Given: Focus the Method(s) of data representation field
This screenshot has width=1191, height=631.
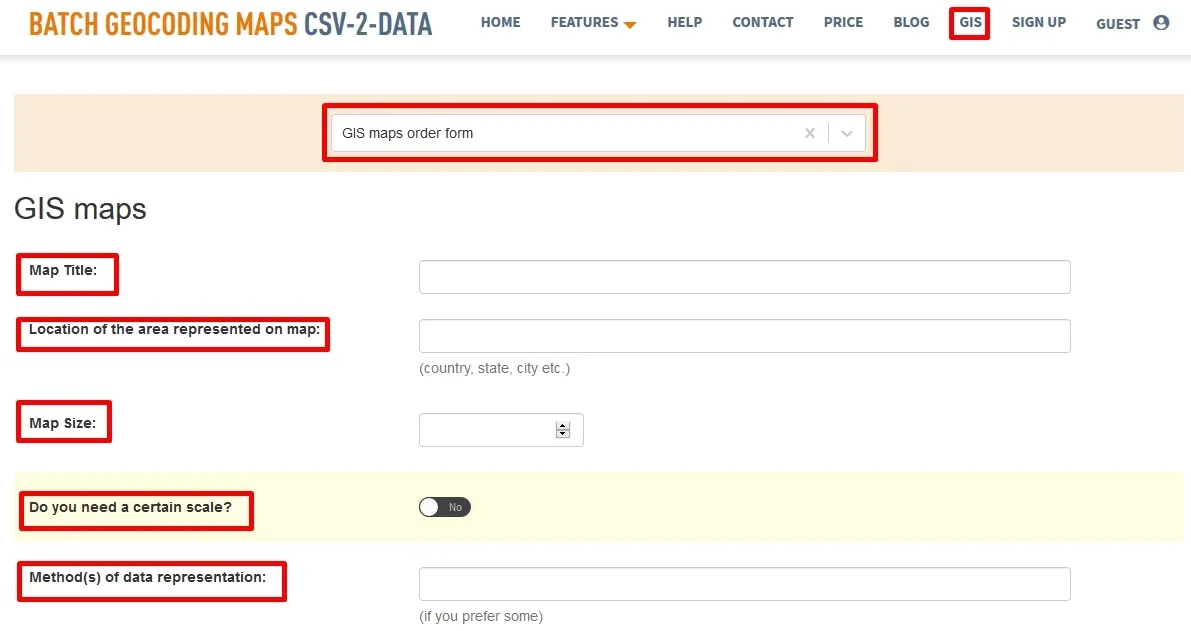Looking at the screenshot, I should pos(744,584).
